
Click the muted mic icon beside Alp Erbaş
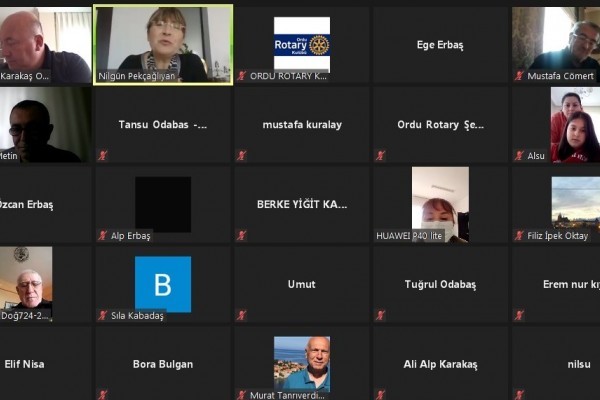103,235
